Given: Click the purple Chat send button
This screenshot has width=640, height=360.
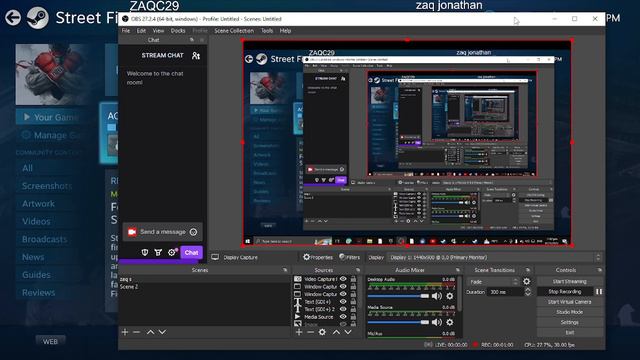Looking at the screenshot, I should [191, 253].
